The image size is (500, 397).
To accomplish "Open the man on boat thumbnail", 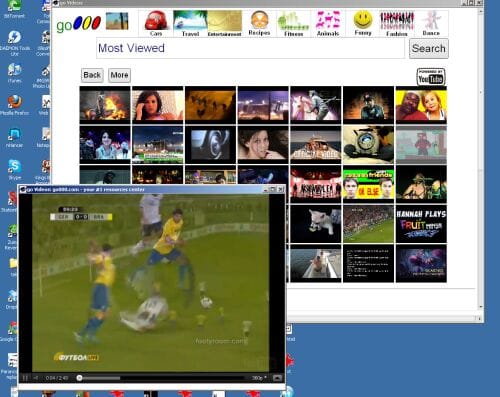I will coord(316,263).
